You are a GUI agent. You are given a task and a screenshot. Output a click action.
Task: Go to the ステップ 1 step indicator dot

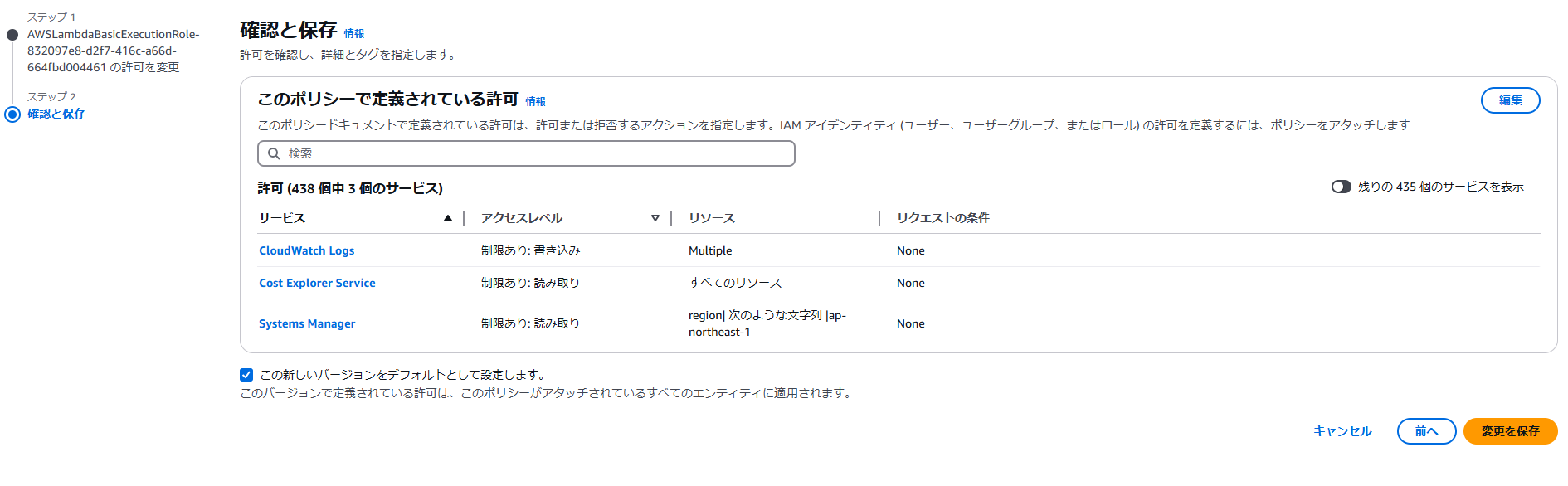[12, 35]
